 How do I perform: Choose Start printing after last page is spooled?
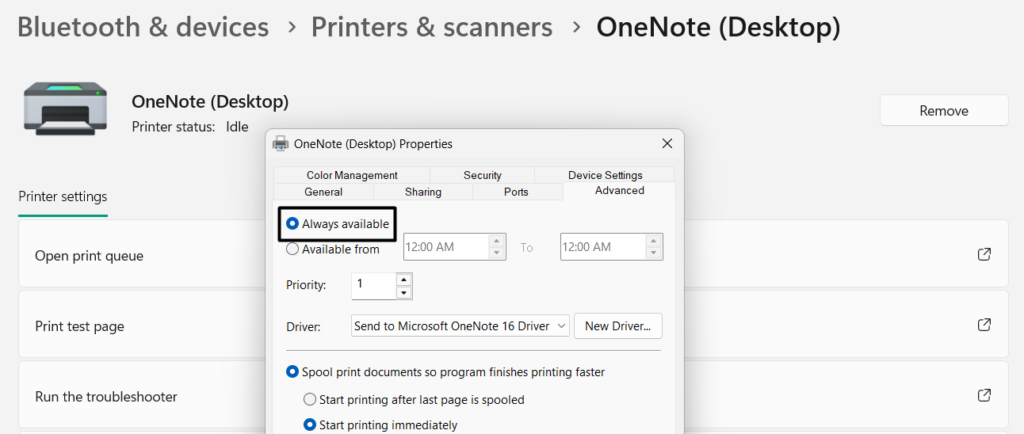click(x=310, y=399)
